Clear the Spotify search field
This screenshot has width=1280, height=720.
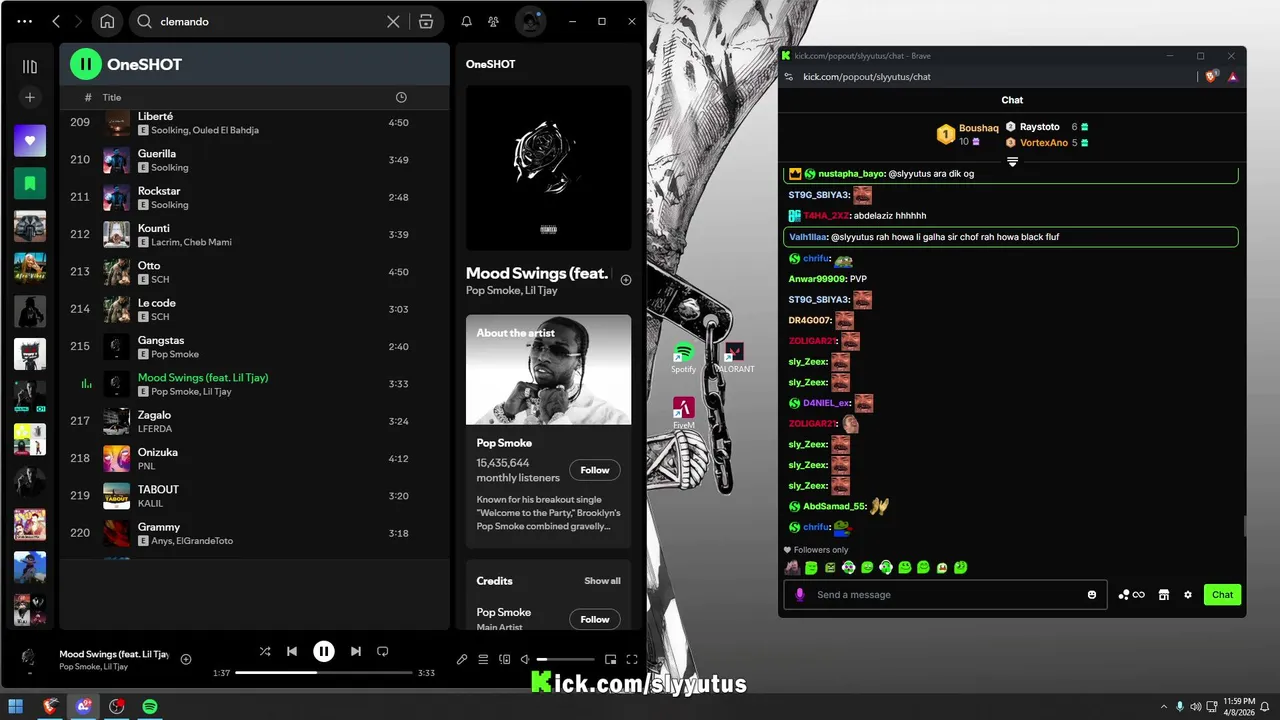pos(394,21)
